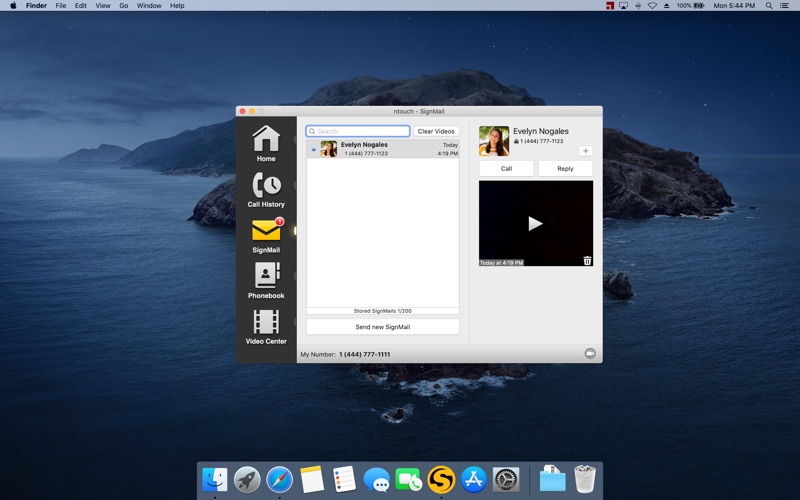Click Evelyn Nogales profile photo in details
The image size is (800, 500).
click(494, 141)
